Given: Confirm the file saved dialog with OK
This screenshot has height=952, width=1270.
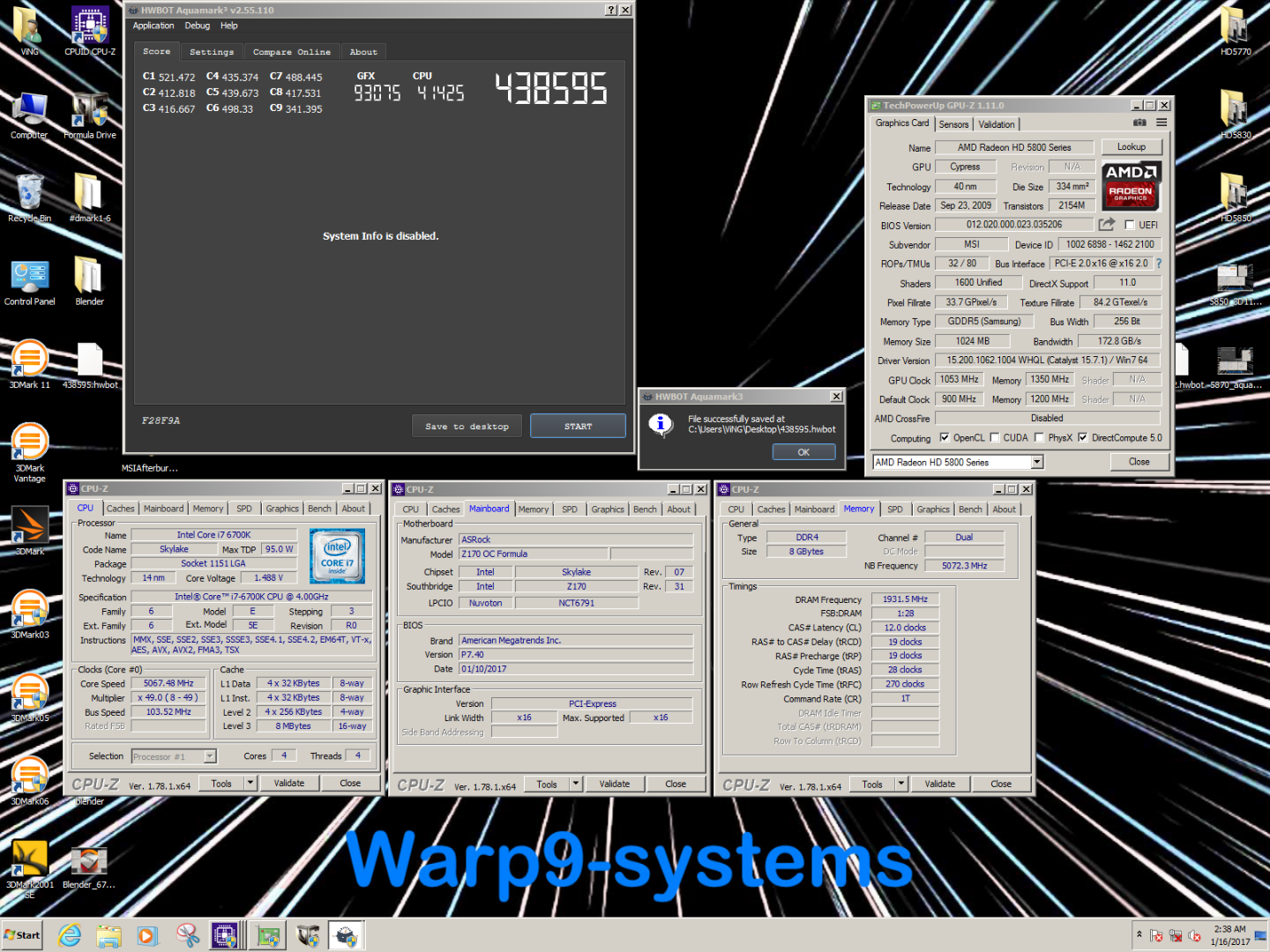Looking at the screenshot, I should 803,452.
